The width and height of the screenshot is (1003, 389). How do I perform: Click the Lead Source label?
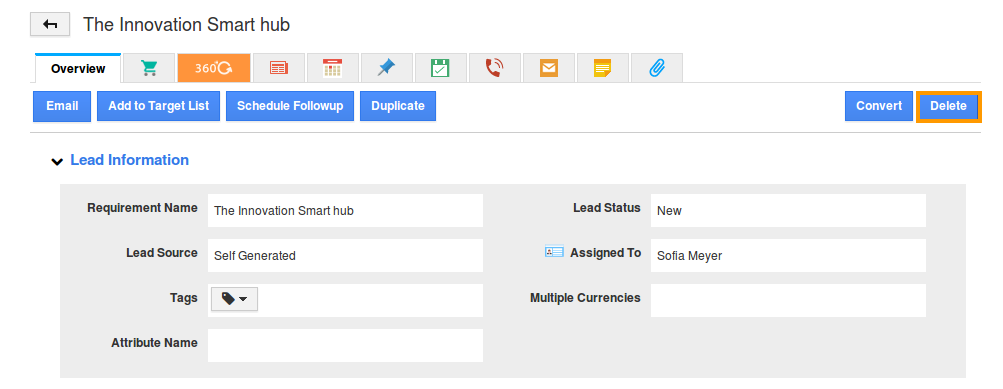(x=162, y=253)
